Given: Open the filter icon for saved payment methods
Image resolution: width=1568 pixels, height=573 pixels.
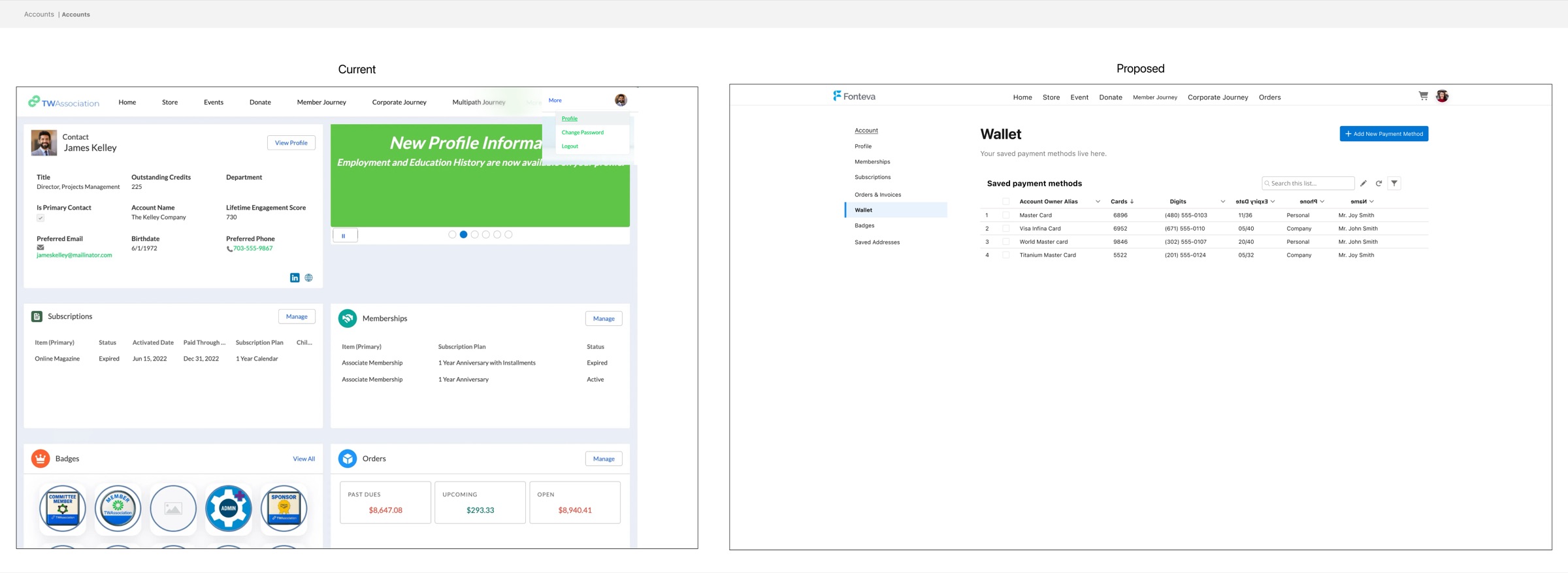Looking at the screenshot, I should pyautogui.click(x=1394, y=184).
